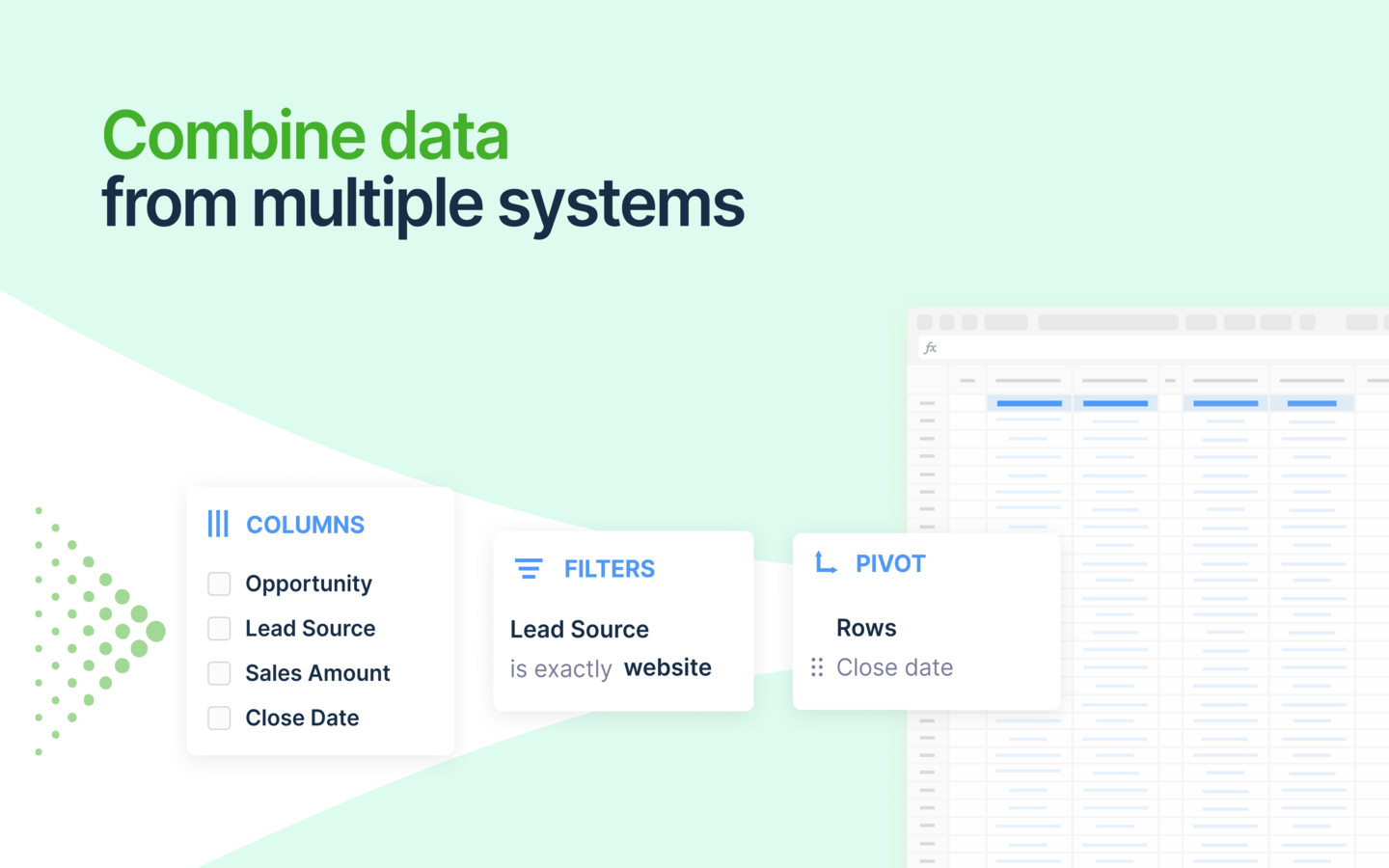
Task: Click the Filters funnel-lines icon
Action: pos(529,569)
